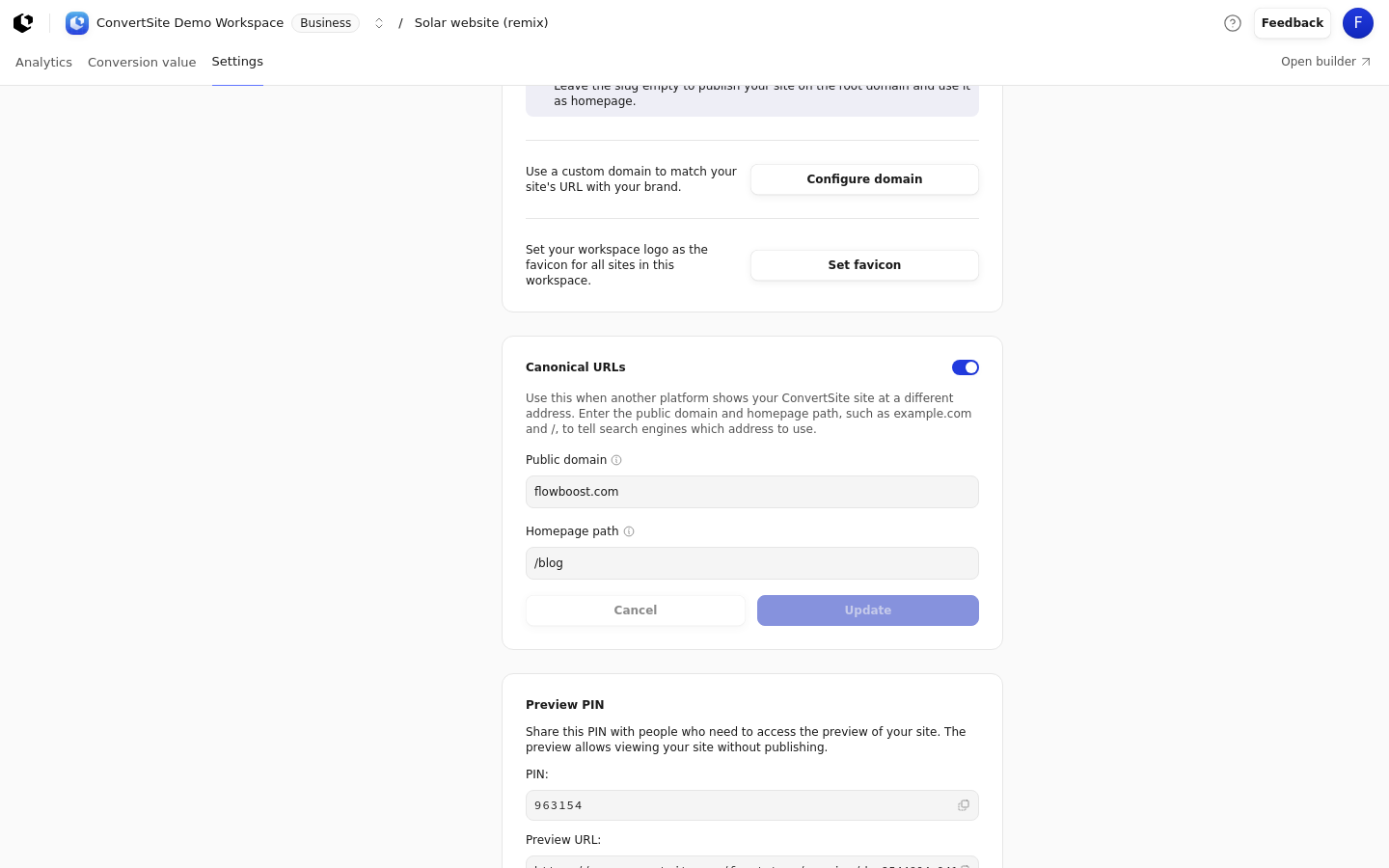Click the Canonical URLs heading
Image resolution: width=1389 pixels, height=868 pixels.
click(x=576, y=367)
